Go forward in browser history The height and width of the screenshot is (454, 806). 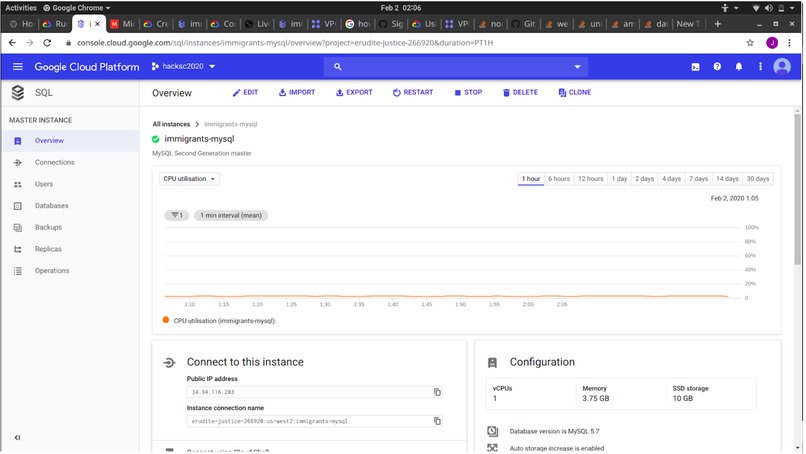30,43
